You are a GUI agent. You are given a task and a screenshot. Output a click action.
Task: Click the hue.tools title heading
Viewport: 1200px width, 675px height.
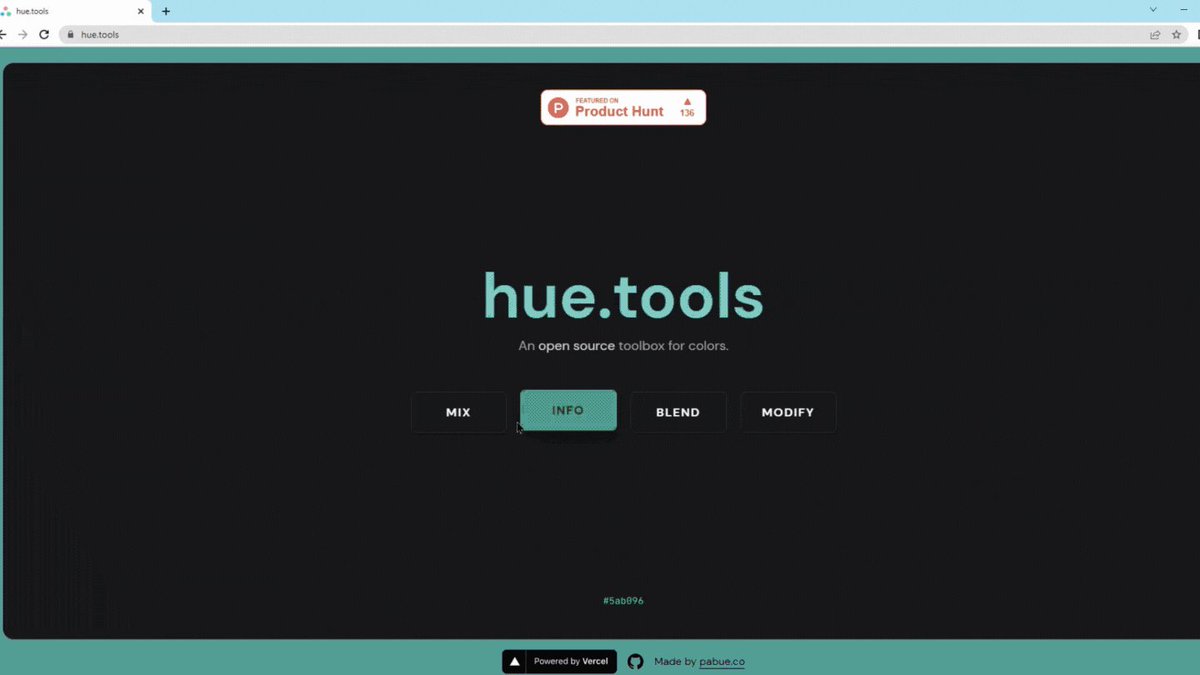(x=623, y=296)
